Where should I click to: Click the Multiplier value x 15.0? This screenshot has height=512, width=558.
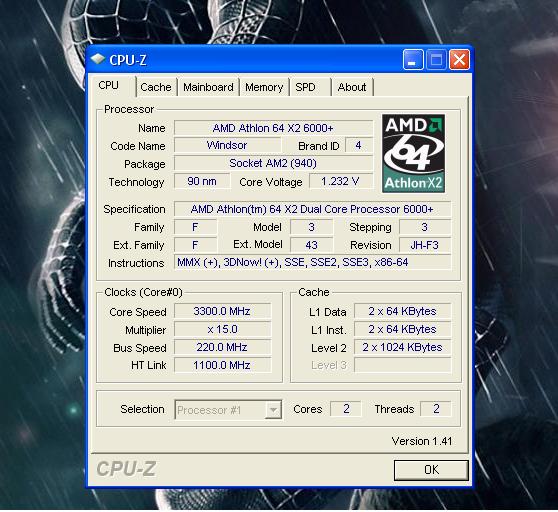click(x=222, y=329)
